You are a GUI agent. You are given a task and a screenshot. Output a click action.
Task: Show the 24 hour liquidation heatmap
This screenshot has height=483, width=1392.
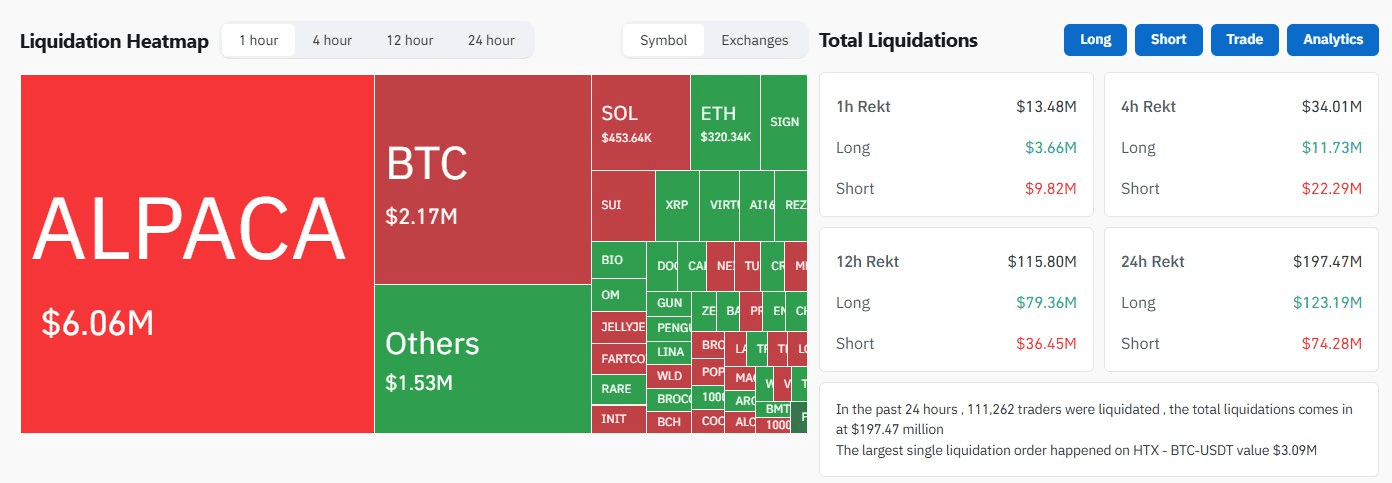(x=491, y=40)
